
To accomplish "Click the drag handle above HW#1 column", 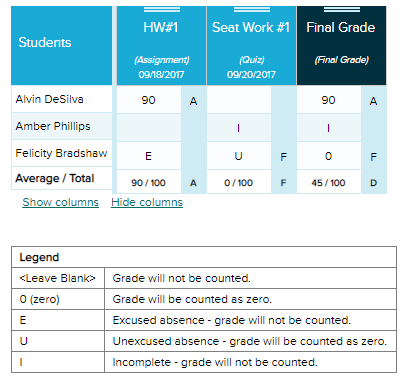I will (x=162, y=9).
